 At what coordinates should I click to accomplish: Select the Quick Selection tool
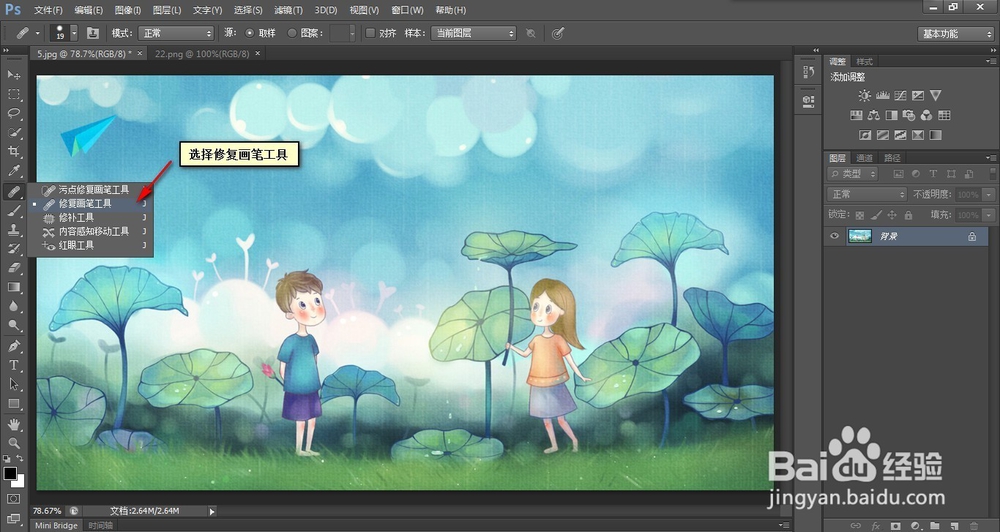coord(13,133)
